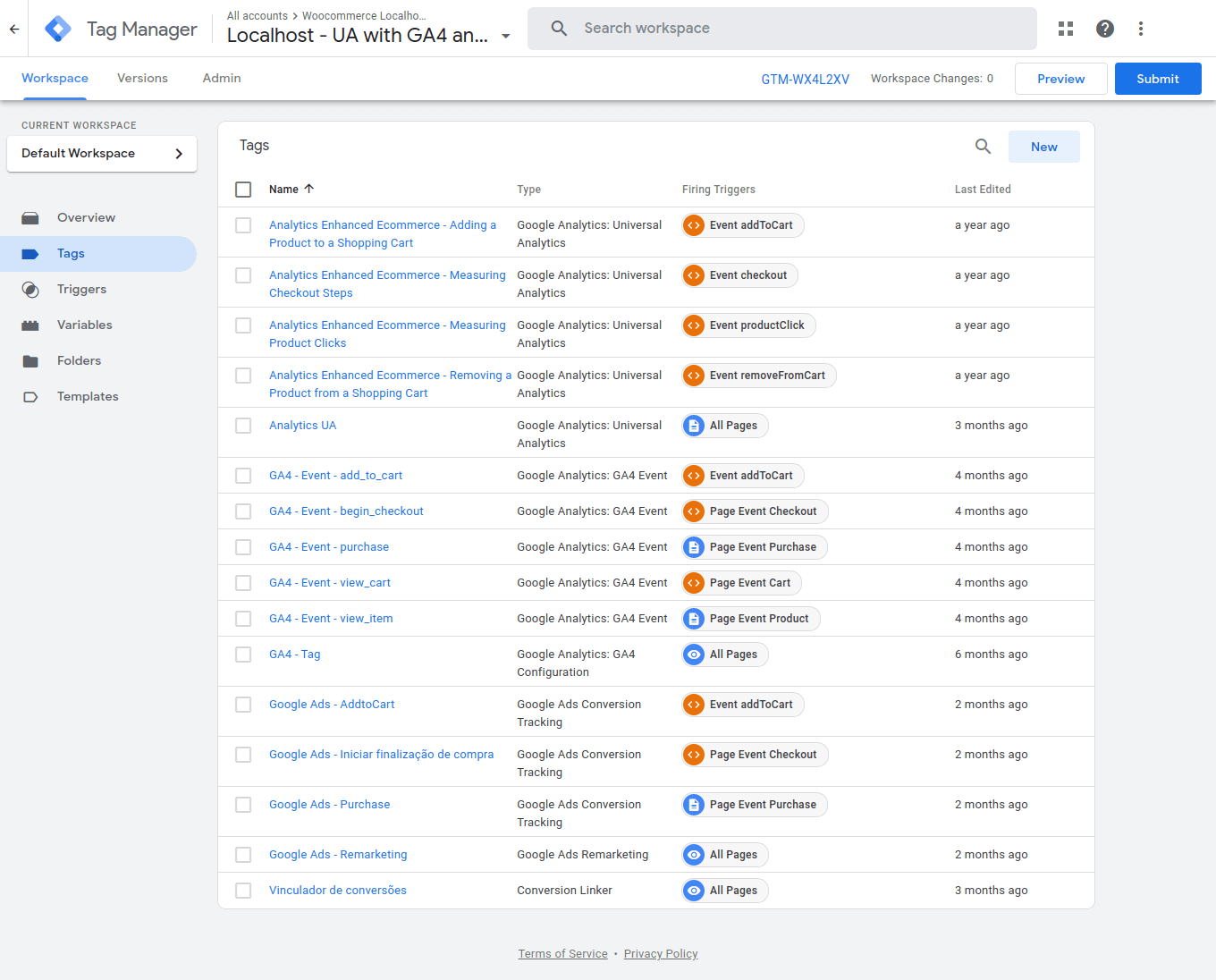Click the back arrow in the header

[14, 29]
